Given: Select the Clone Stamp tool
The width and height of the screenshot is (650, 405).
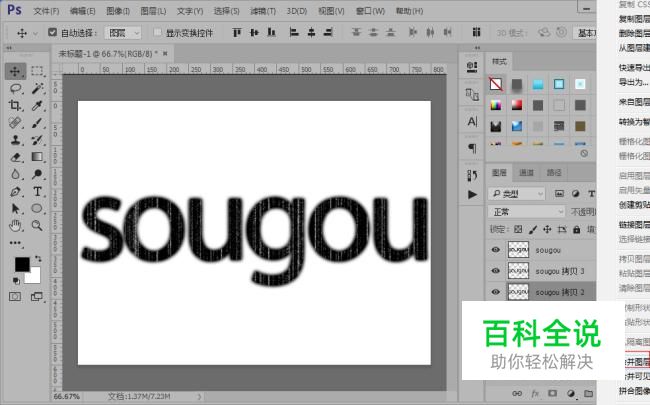Looking at the screenshot, I should (x=15, y=140).
